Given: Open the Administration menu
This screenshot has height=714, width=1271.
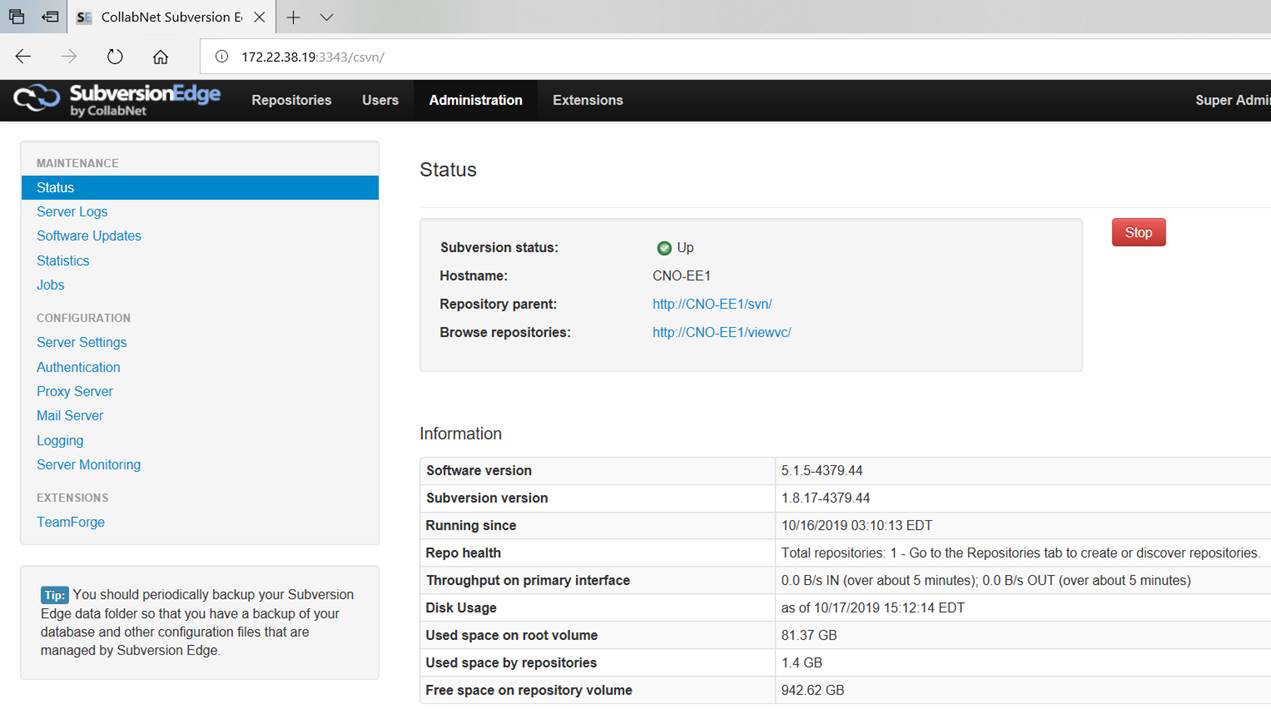Looking at the screenshot, I should [476, 100].
